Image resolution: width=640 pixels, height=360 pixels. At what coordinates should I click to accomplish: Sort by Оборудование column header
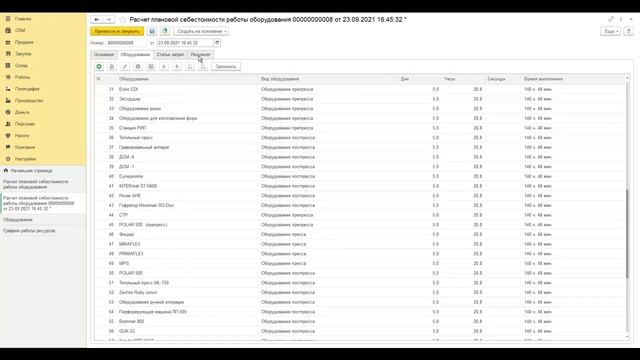tap(134, 79)
